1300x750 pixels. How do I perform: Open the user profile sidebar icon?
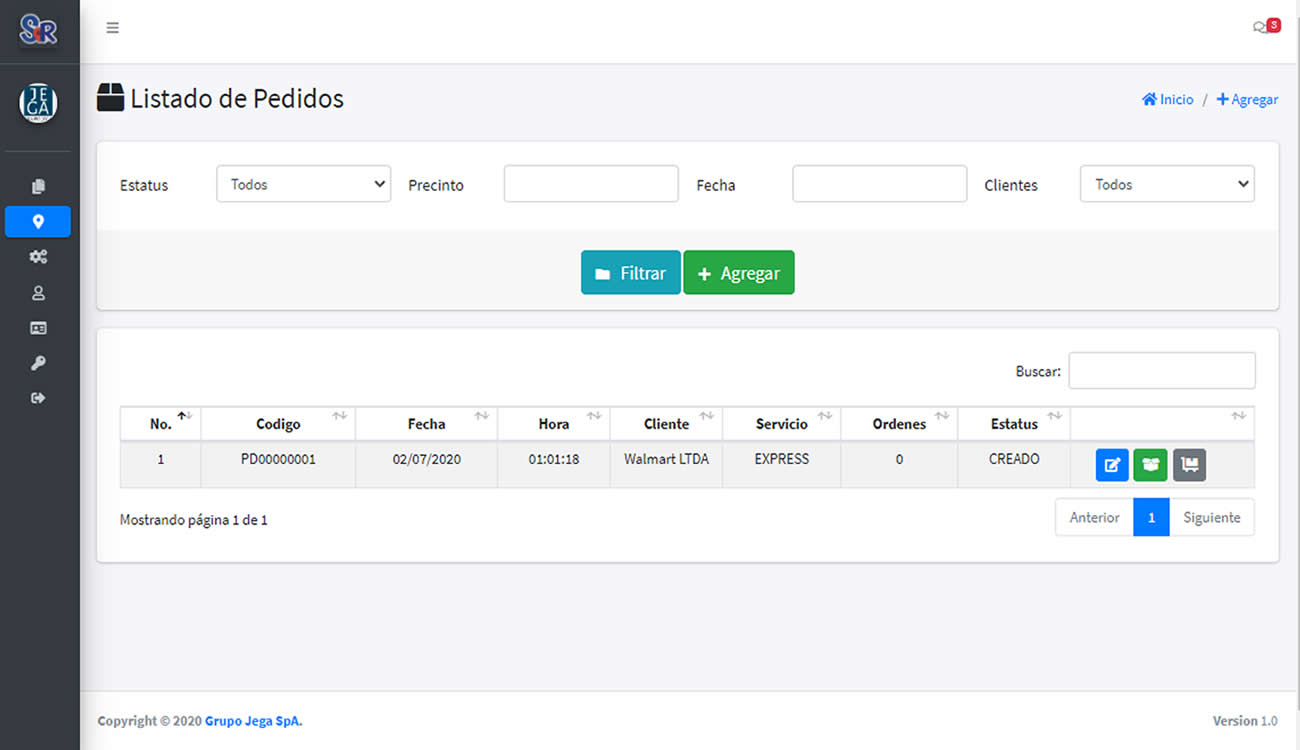(x=38, y=293)
